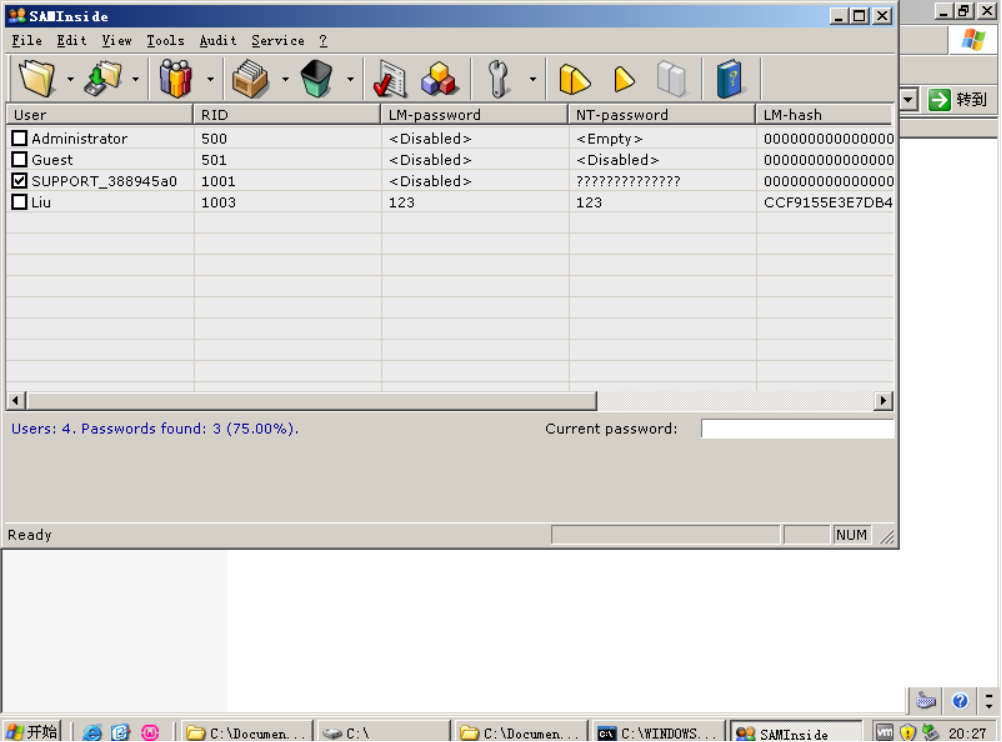
Task: Click the open folder import icon
Action: coord(36,79)
